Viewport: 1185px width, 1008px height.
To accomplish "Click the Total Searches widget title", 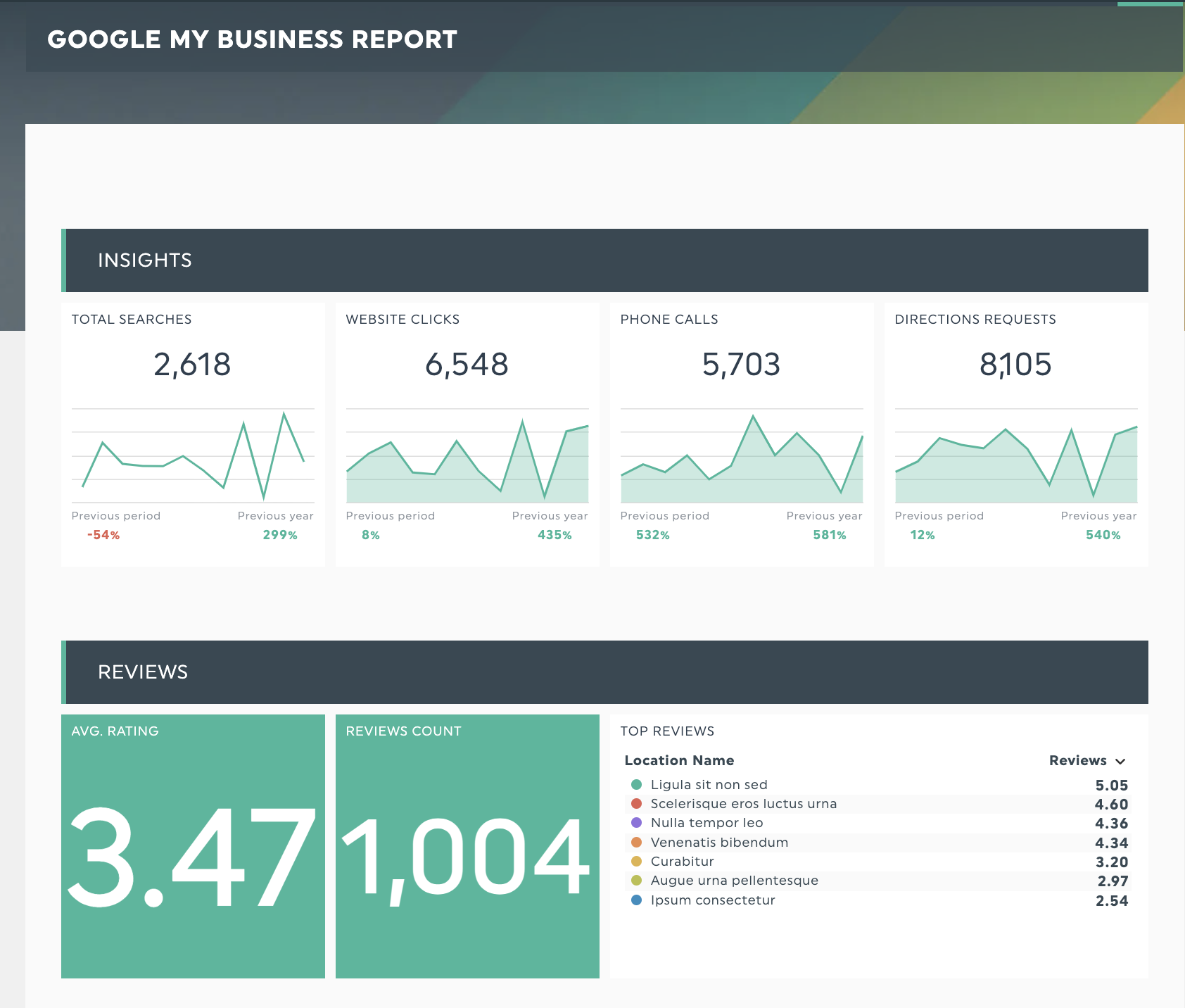I will [x=132, y=319].
